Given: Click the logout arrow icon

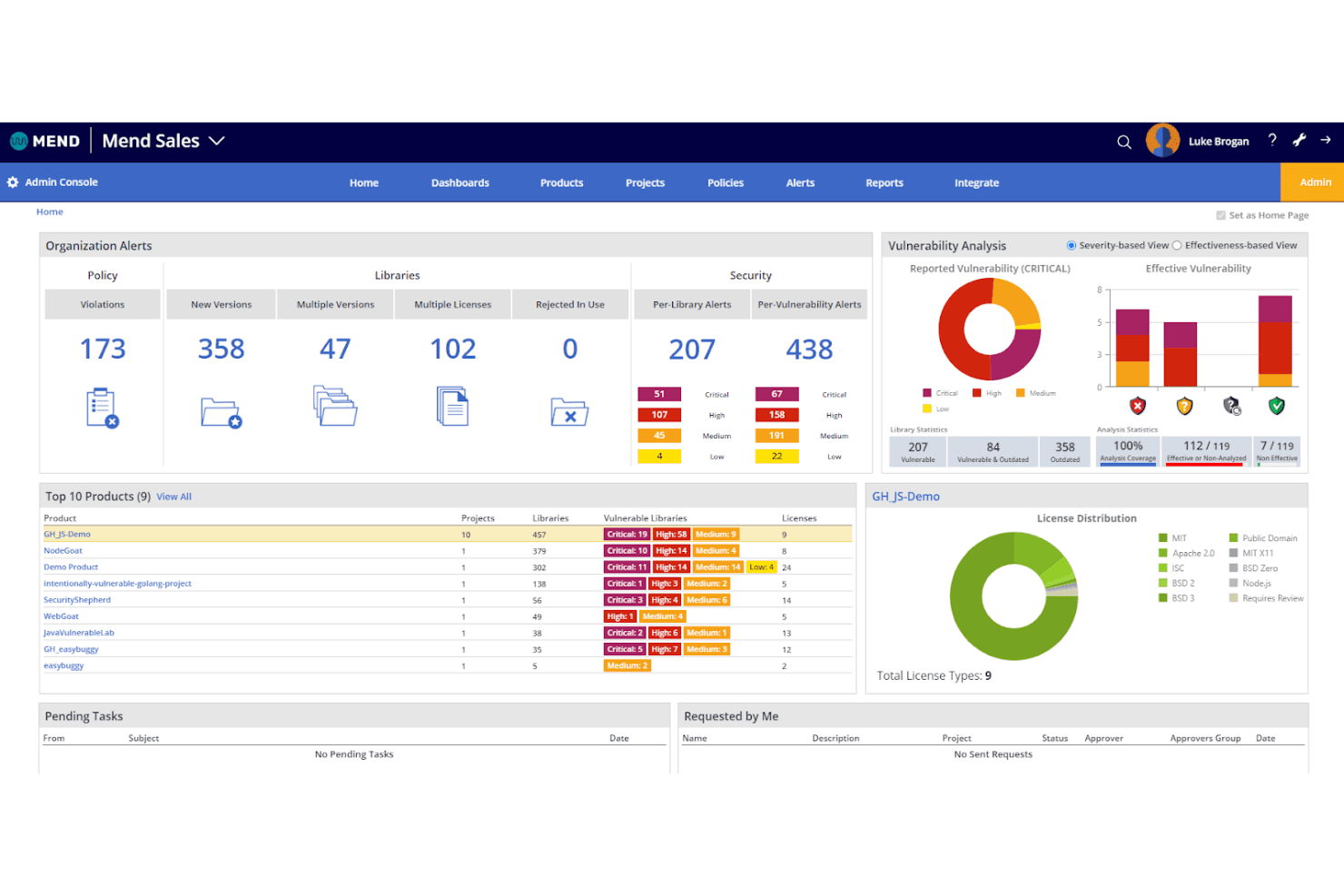Looking at the screenshot, I should (x=1326, y=140).
